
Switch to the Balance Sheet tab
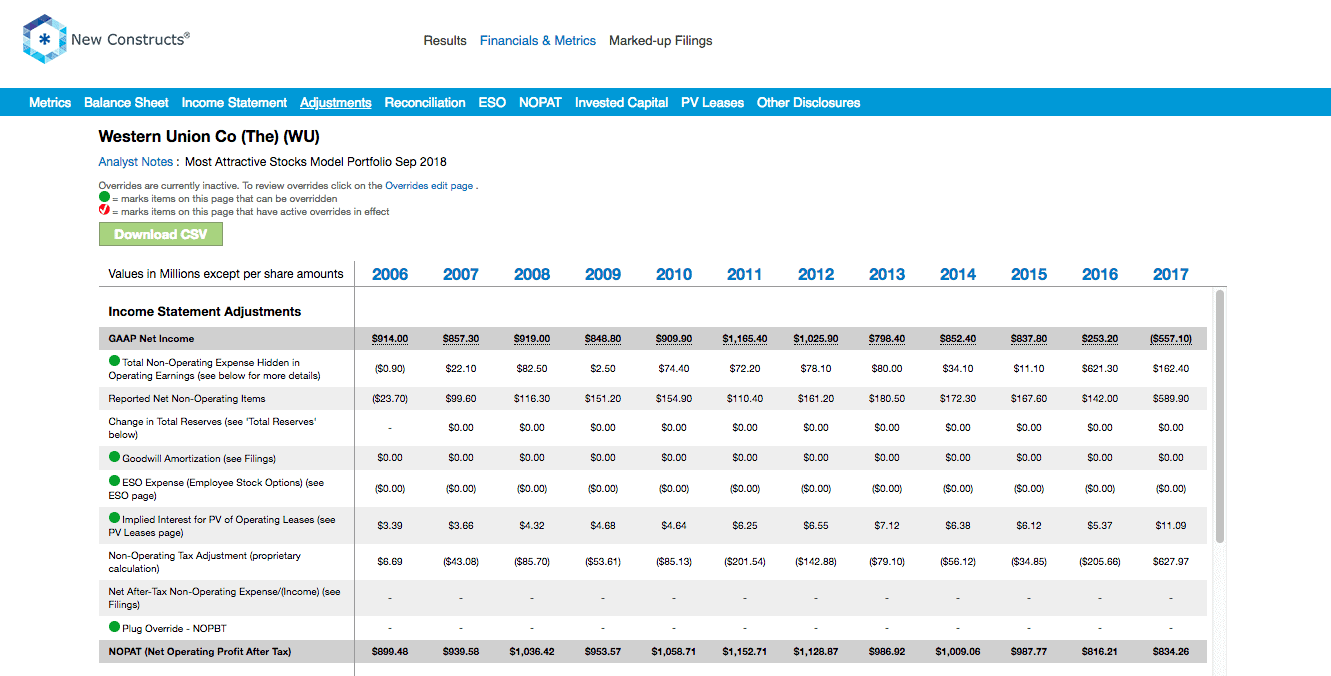pyautogui.click(x=126, y=102)
